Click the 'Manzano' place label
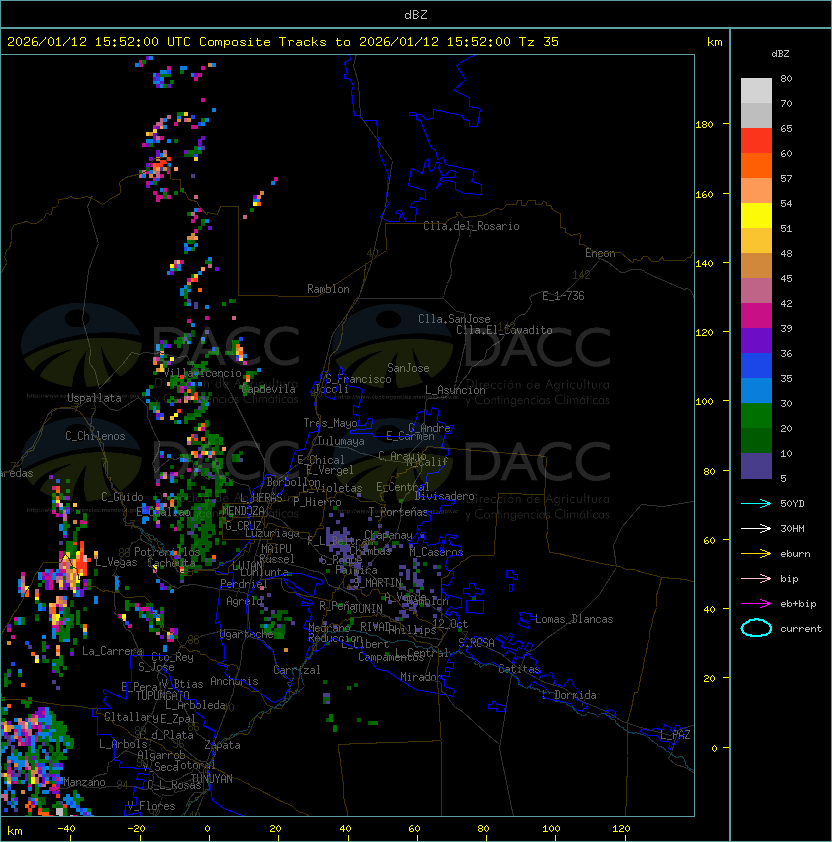Screen dimensions: 832x842 click(x=84, y=782)
